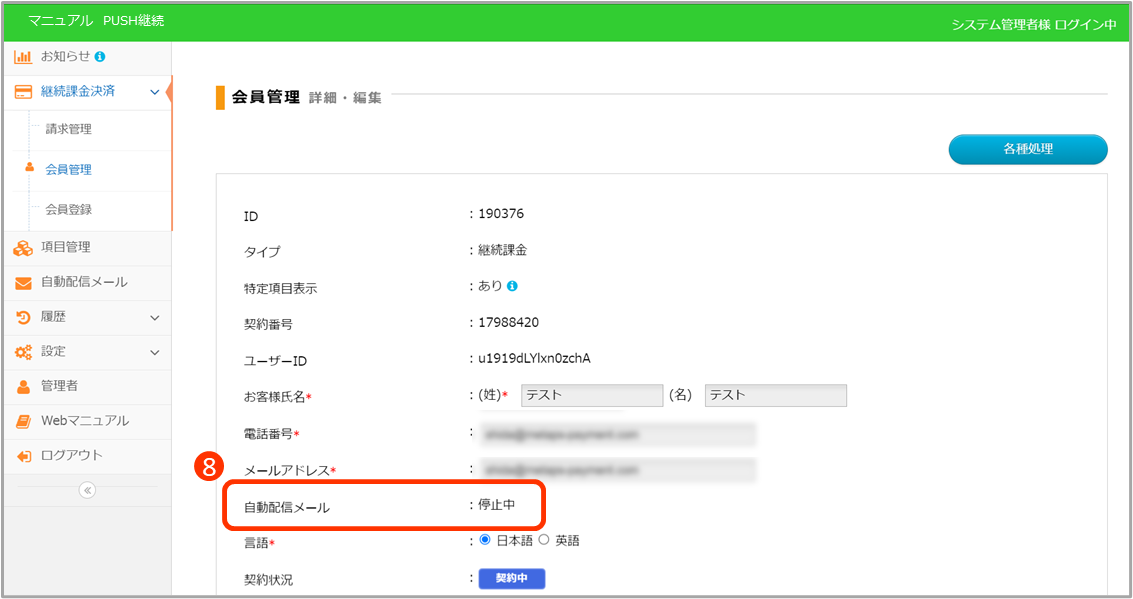Click the 履歴 history clock icon
The width and height of the screenshot is (1133, 599).
23,318
